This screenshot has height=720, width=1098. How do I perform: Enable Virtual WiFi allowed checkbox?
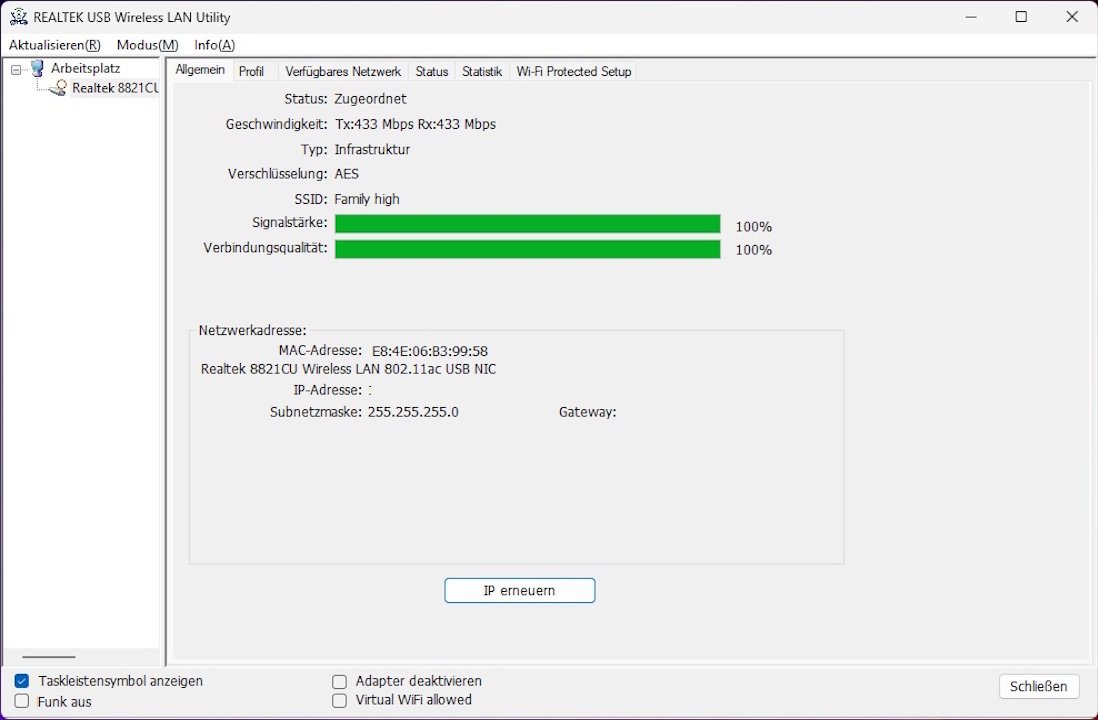coord(339,701)
